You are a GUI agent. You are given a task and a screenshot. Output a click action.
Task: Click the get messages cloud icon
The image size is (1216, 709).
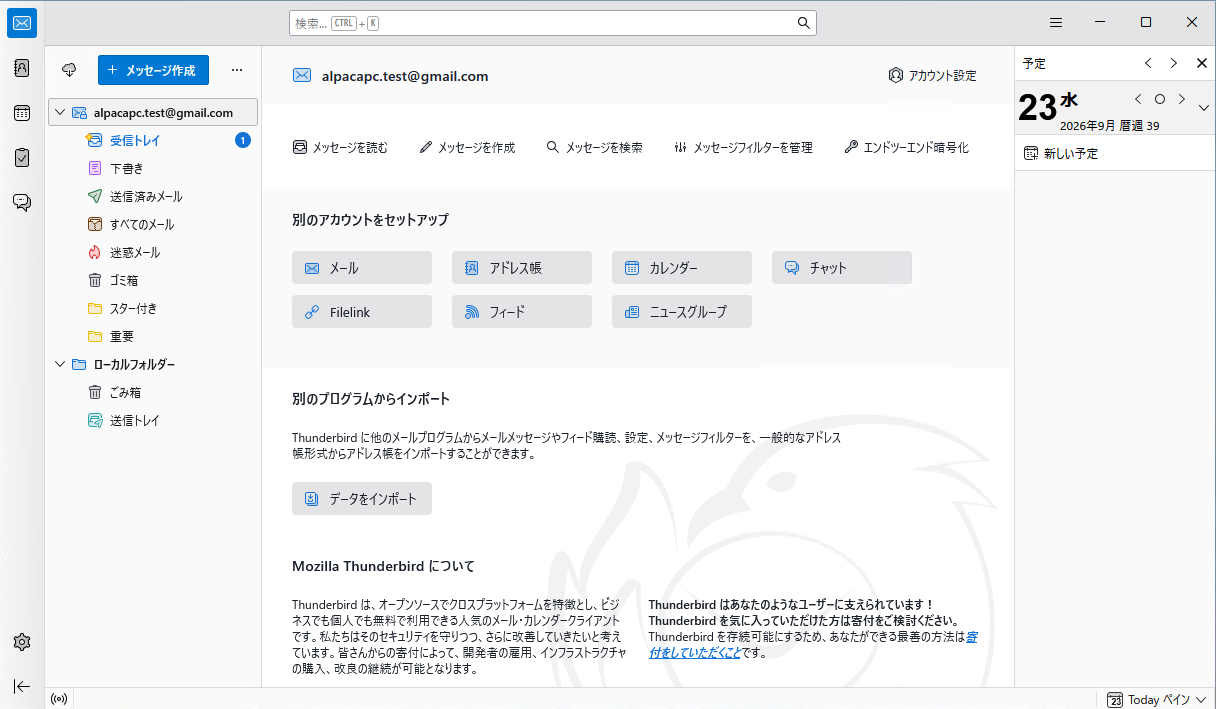coord(69,70)
